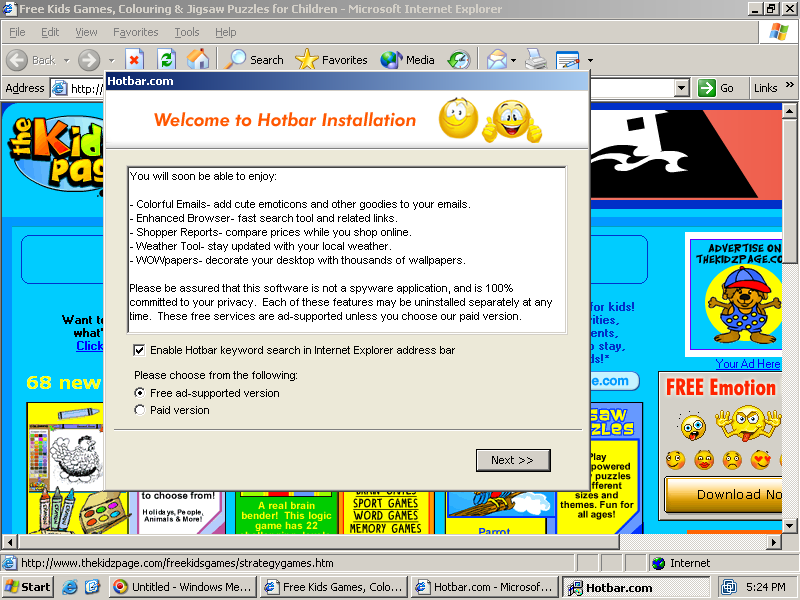Switch to Free Kids Games taskbar window
Image resolution: width=800 pixels, height=600 pixels.
334,587
